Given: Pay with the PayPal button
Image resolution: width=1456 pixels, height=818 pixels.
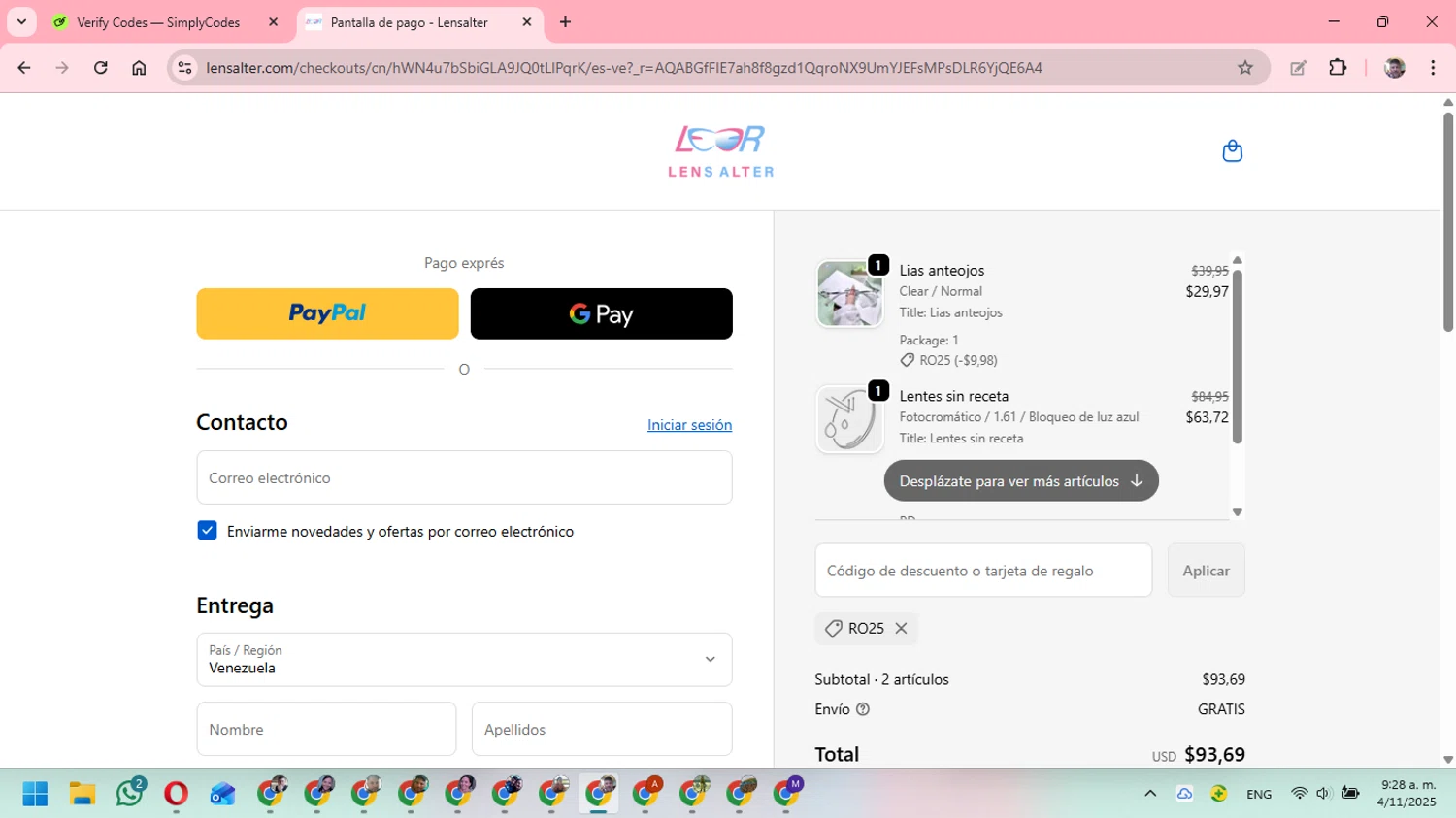Looking at the screenshot, I should point(327,313).
